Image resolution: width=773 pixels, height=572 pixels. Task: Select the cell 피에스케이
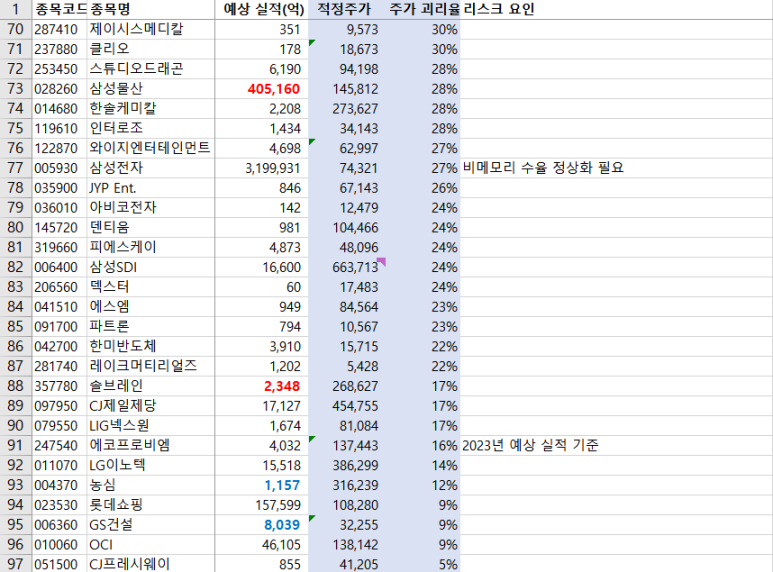[x=151, y=248]
